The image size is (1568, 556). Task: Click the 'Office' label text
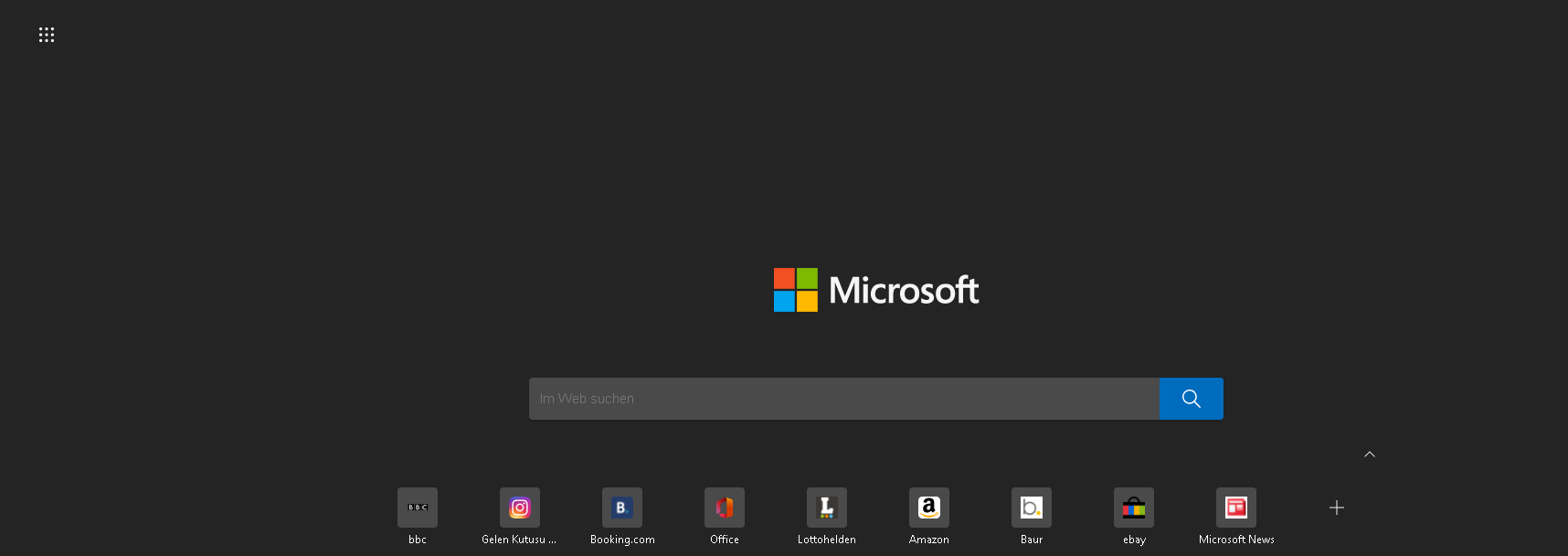point(725,540)
